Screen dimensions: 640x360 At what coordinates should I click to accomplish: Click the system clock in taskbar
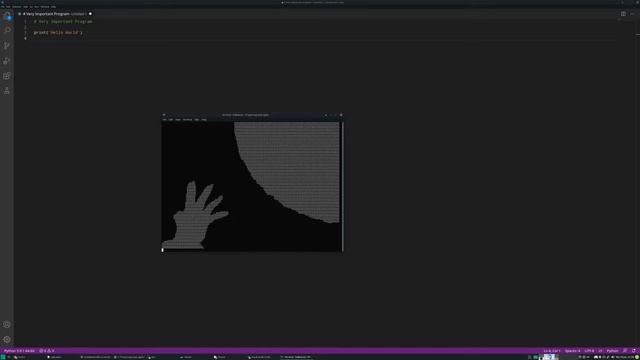pyautogui.click(x=624, y=357)
